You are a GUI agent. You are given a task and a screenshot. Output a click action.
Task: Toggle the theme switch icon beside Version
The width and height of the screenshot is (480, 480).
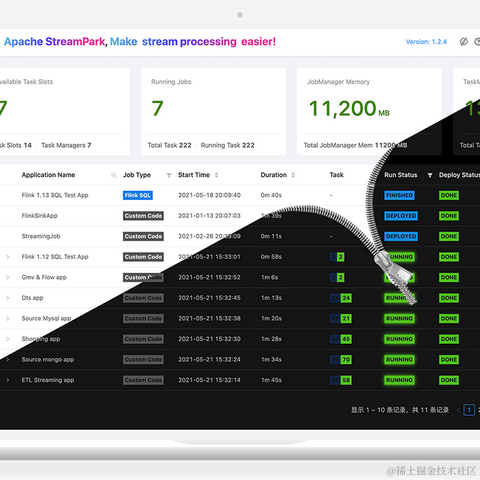click(464, 42)
